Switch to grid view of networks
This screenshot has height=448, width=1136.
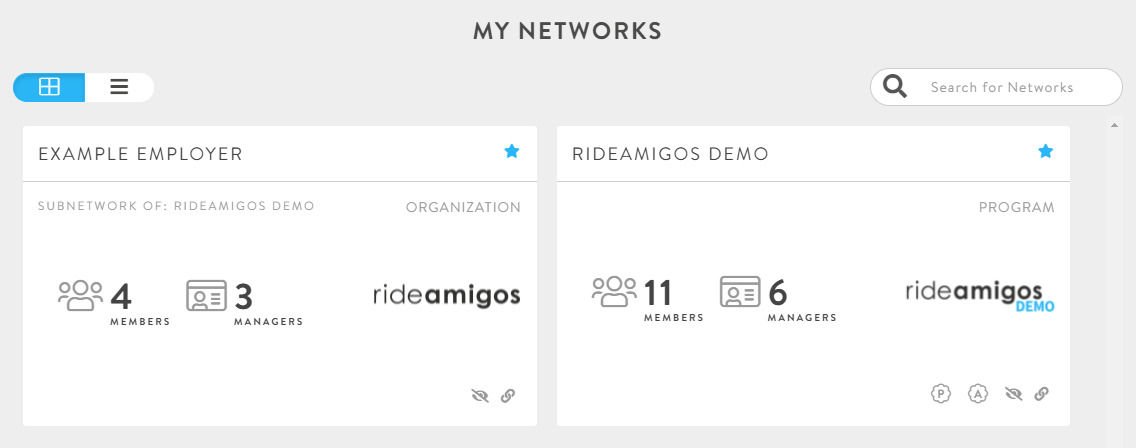tap(49, 88)
